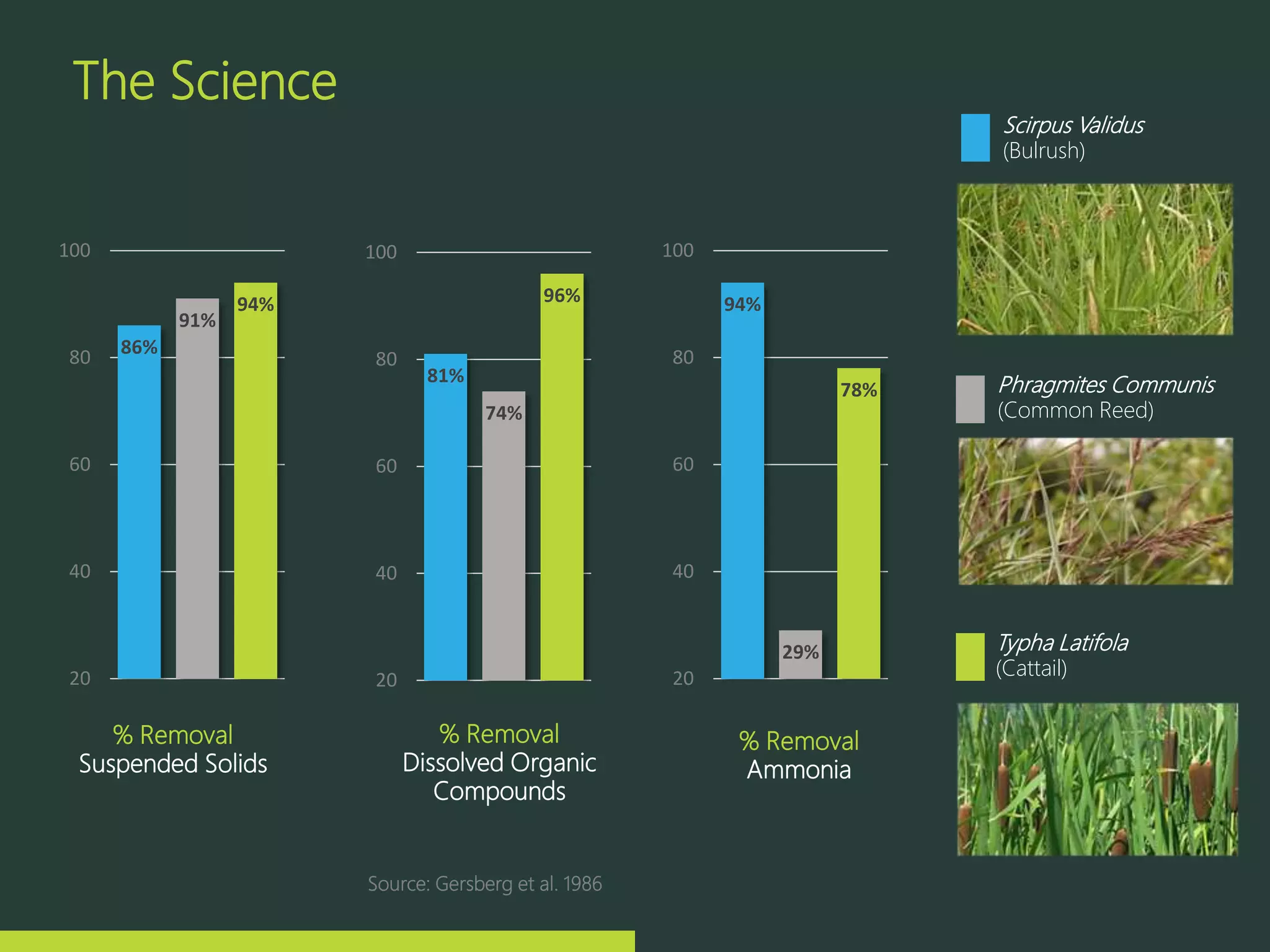
Task: Select the Common Reed photo
Action: [x=1095, y=511]
